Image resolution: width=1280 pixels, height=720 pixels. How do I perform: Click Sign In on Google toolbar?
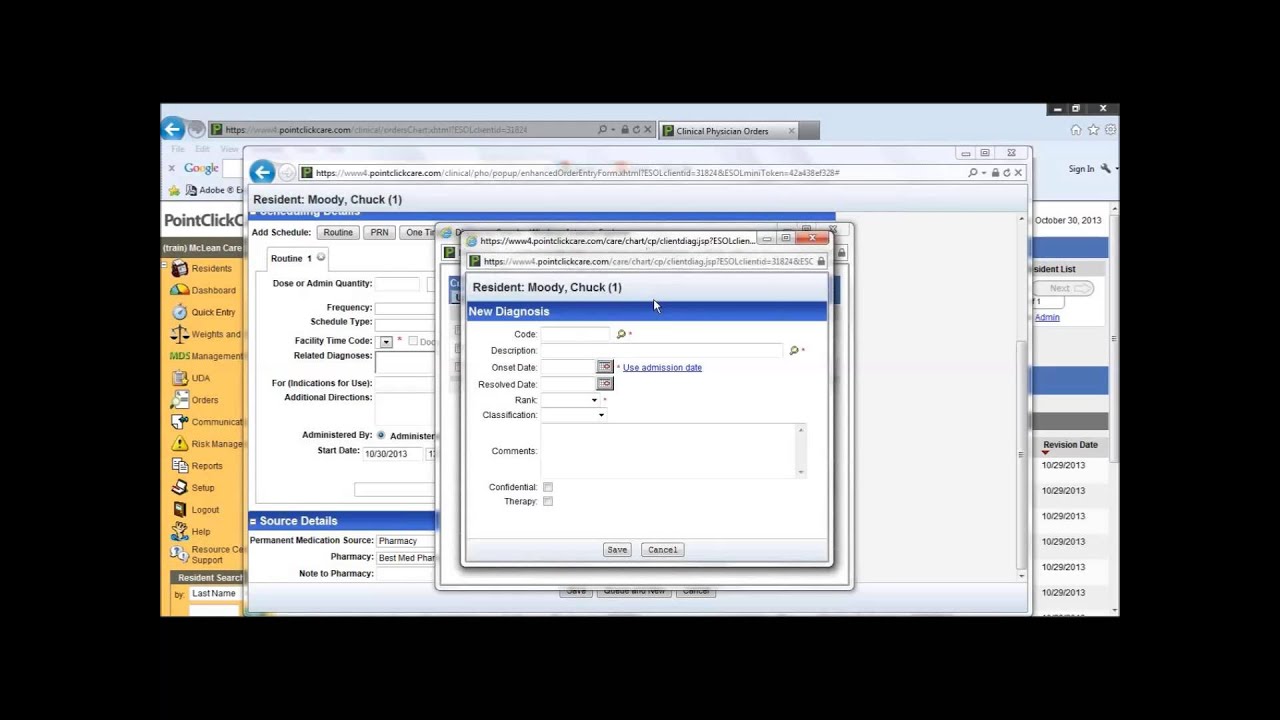(1081, 169)
